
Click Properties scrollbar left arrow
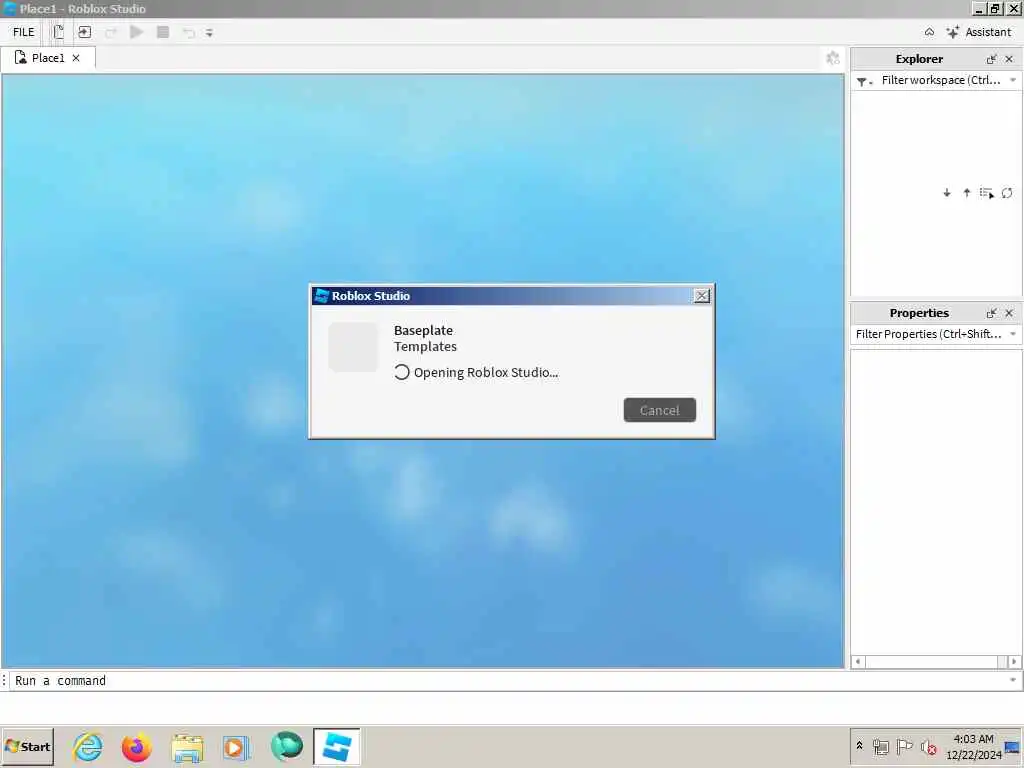858,662
